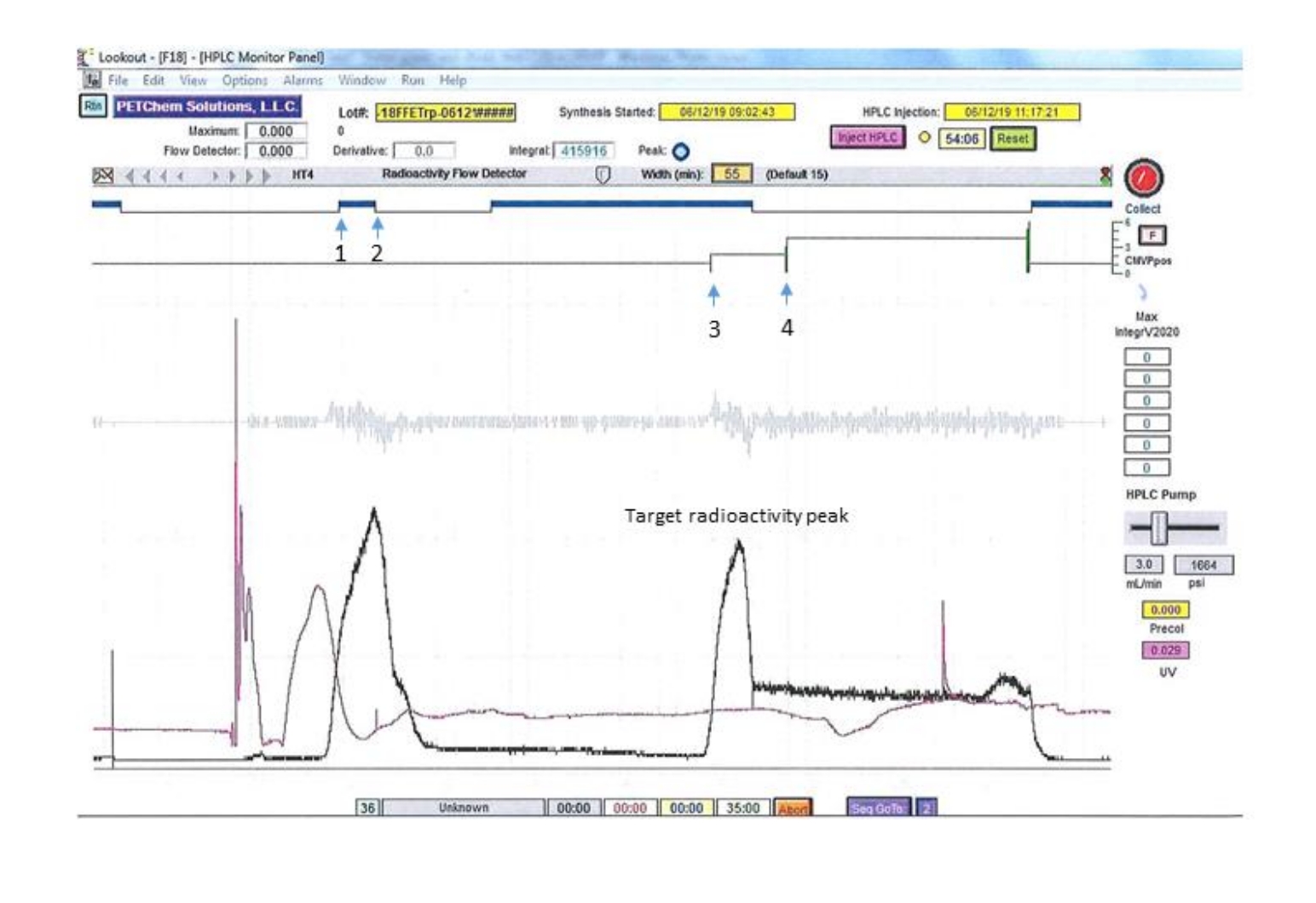Click the HPLC Pump flow slider handle

click(1157, 528)
